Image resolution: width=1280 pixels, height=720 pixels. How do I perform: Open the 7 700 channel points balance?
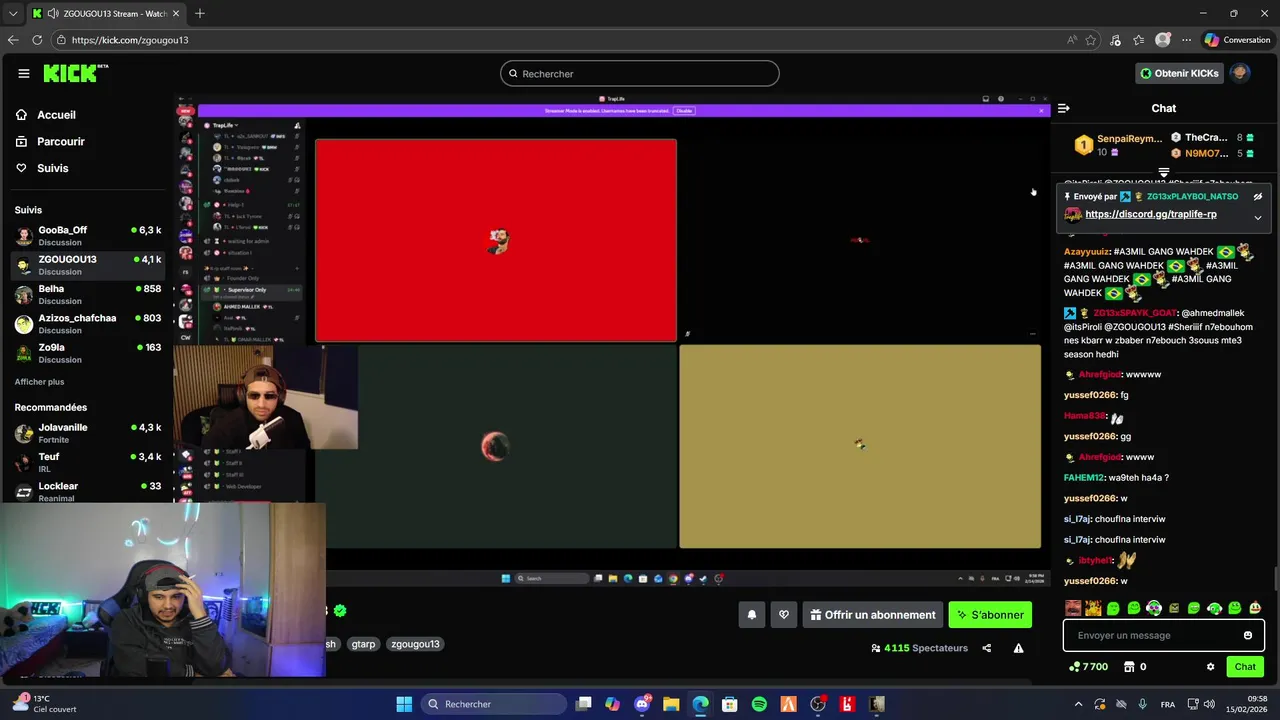click(1089, 667)
